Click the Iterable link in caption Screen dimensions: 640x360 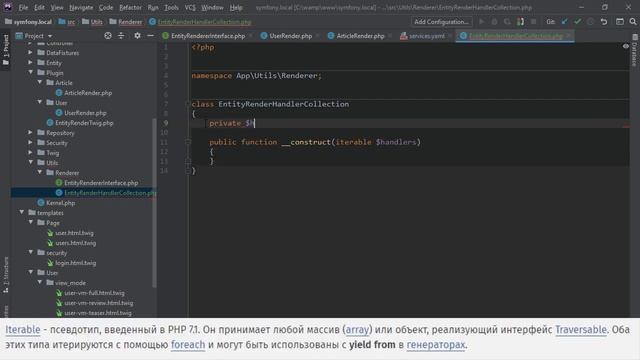[x=23, y=330]
